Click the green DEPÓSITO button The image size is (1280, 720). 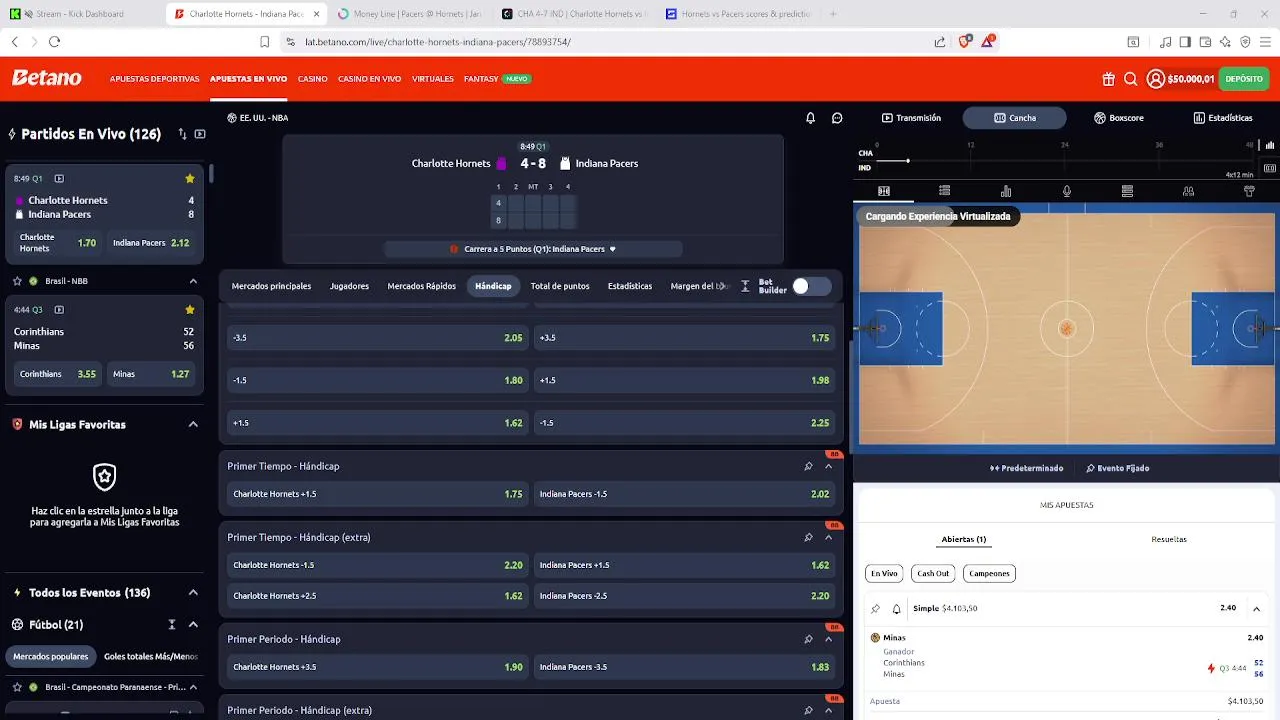click(x=1244, y=79)
